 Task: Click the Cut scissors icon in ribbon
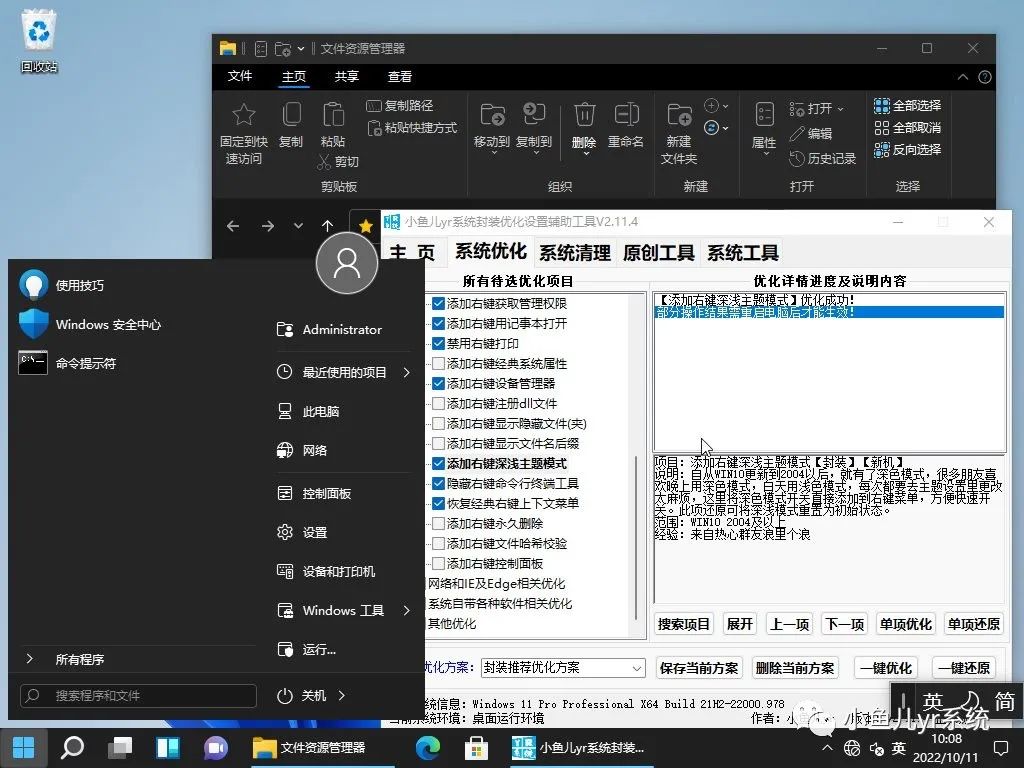324,161
